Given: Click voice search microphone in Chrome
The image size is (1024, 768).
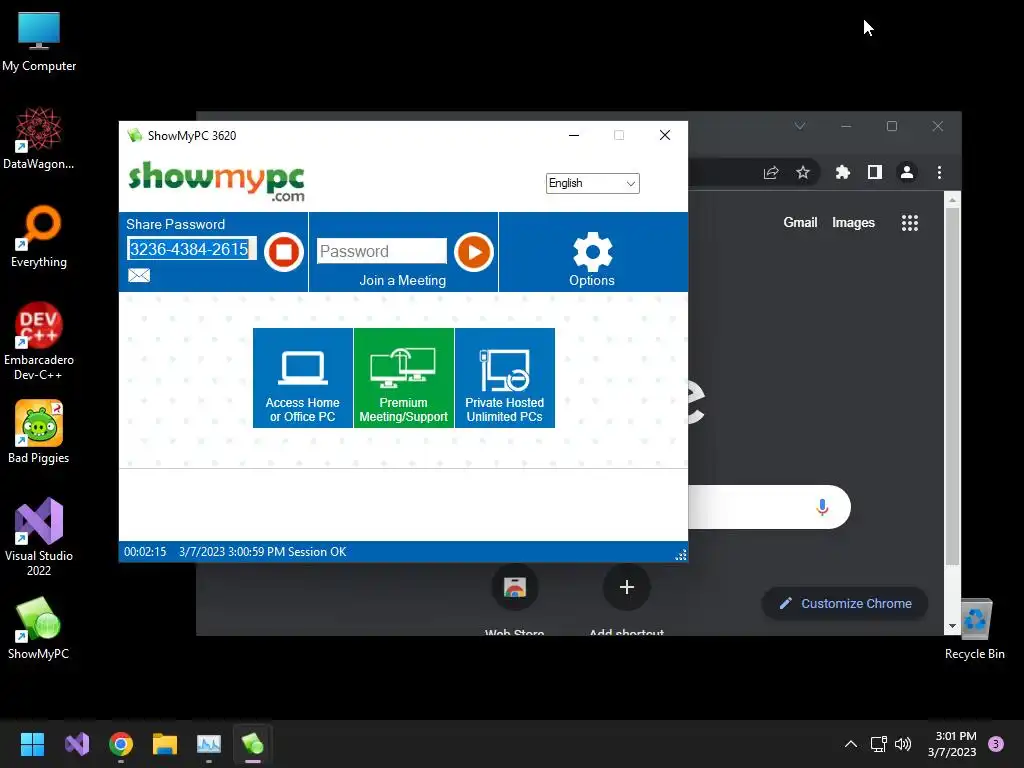Looking at the screenshot, I should click(822, 507).
